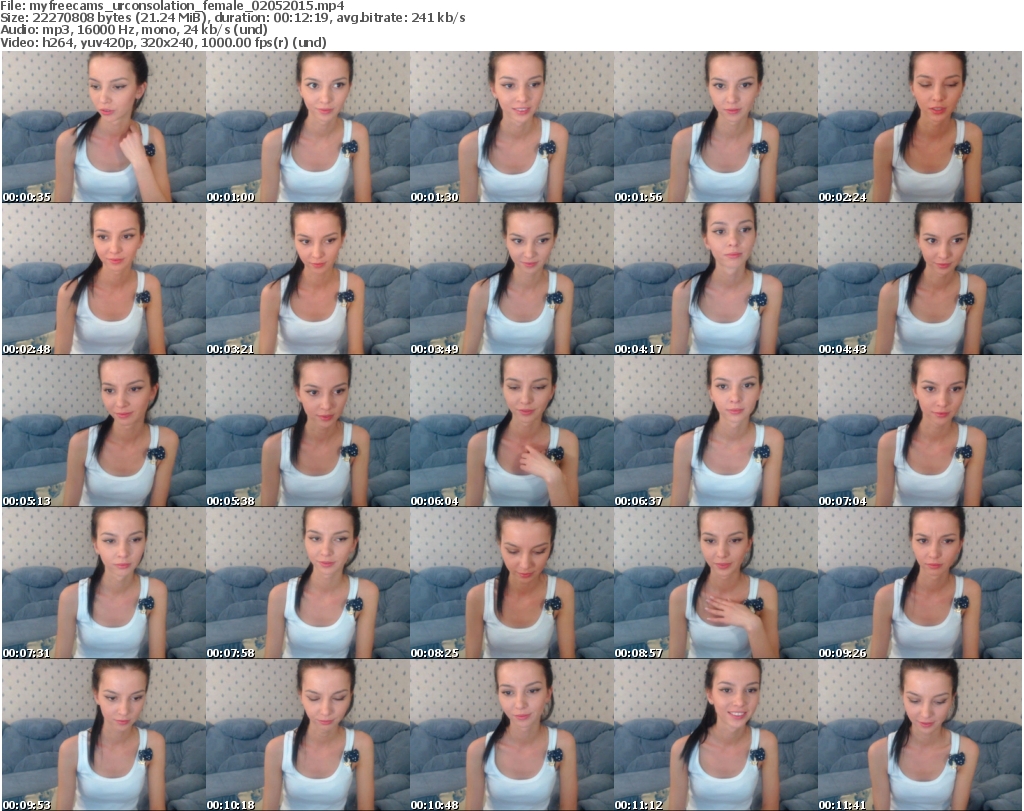Click the Video h264 info line
This screenshot has height=811, width=1024.
163,42
